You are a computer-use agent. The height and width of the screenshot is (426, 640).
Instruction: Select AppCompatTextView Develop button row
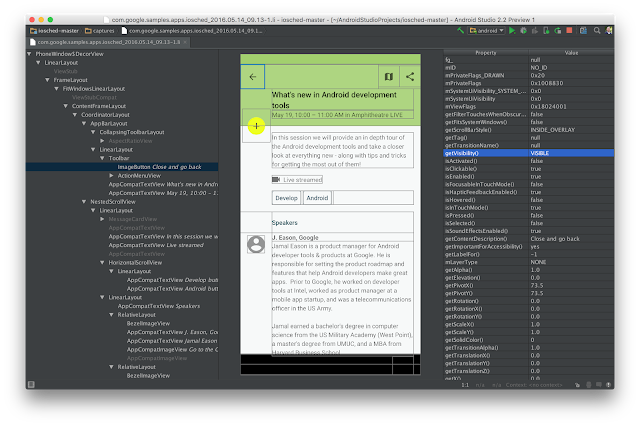click(172, 280)
